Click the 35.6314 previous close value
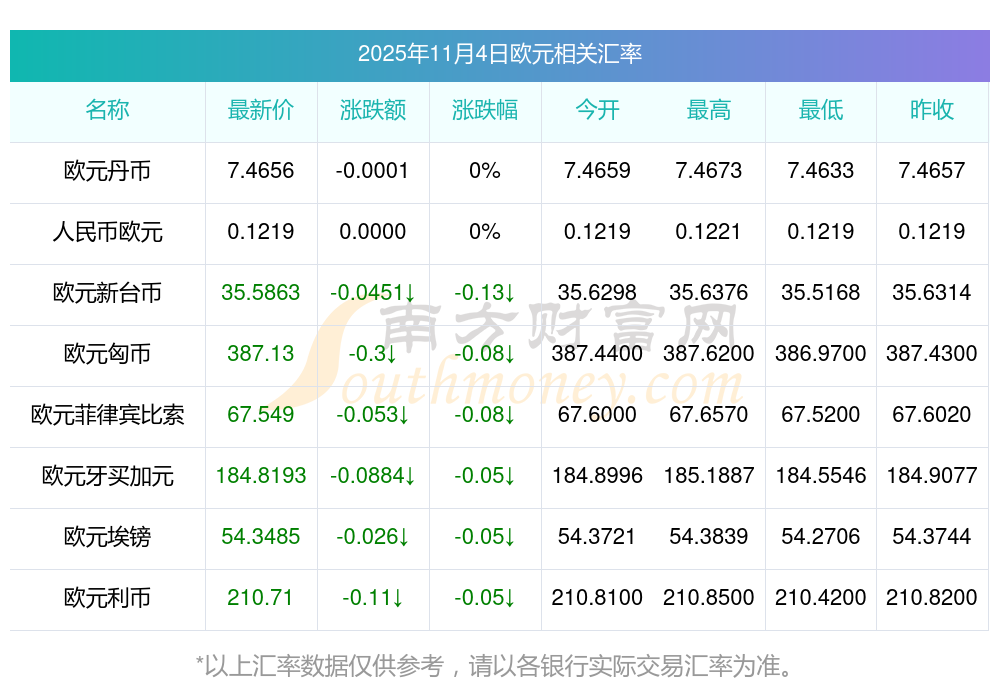The width and height of the screenshot is (1000, 697). click(x=932, y=293)
